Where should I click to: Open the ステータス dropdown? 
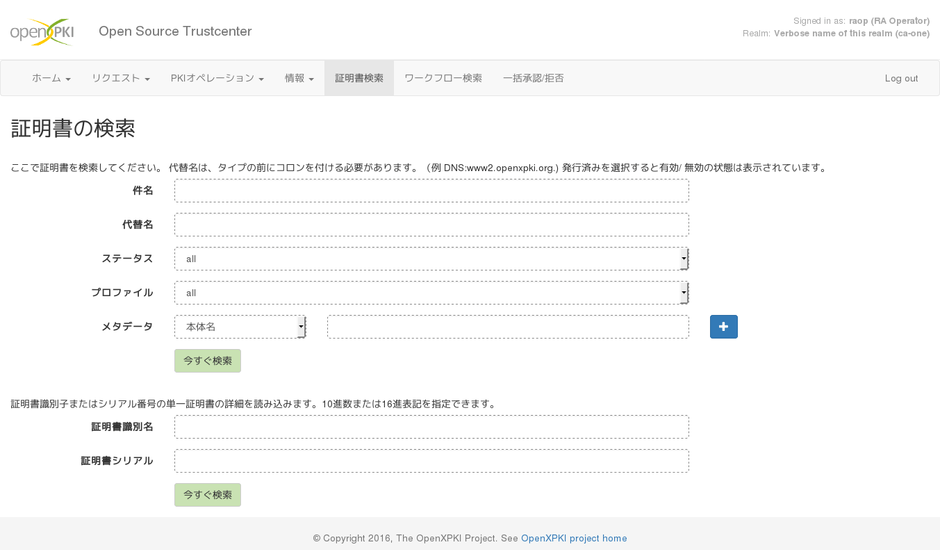point(431,259)
